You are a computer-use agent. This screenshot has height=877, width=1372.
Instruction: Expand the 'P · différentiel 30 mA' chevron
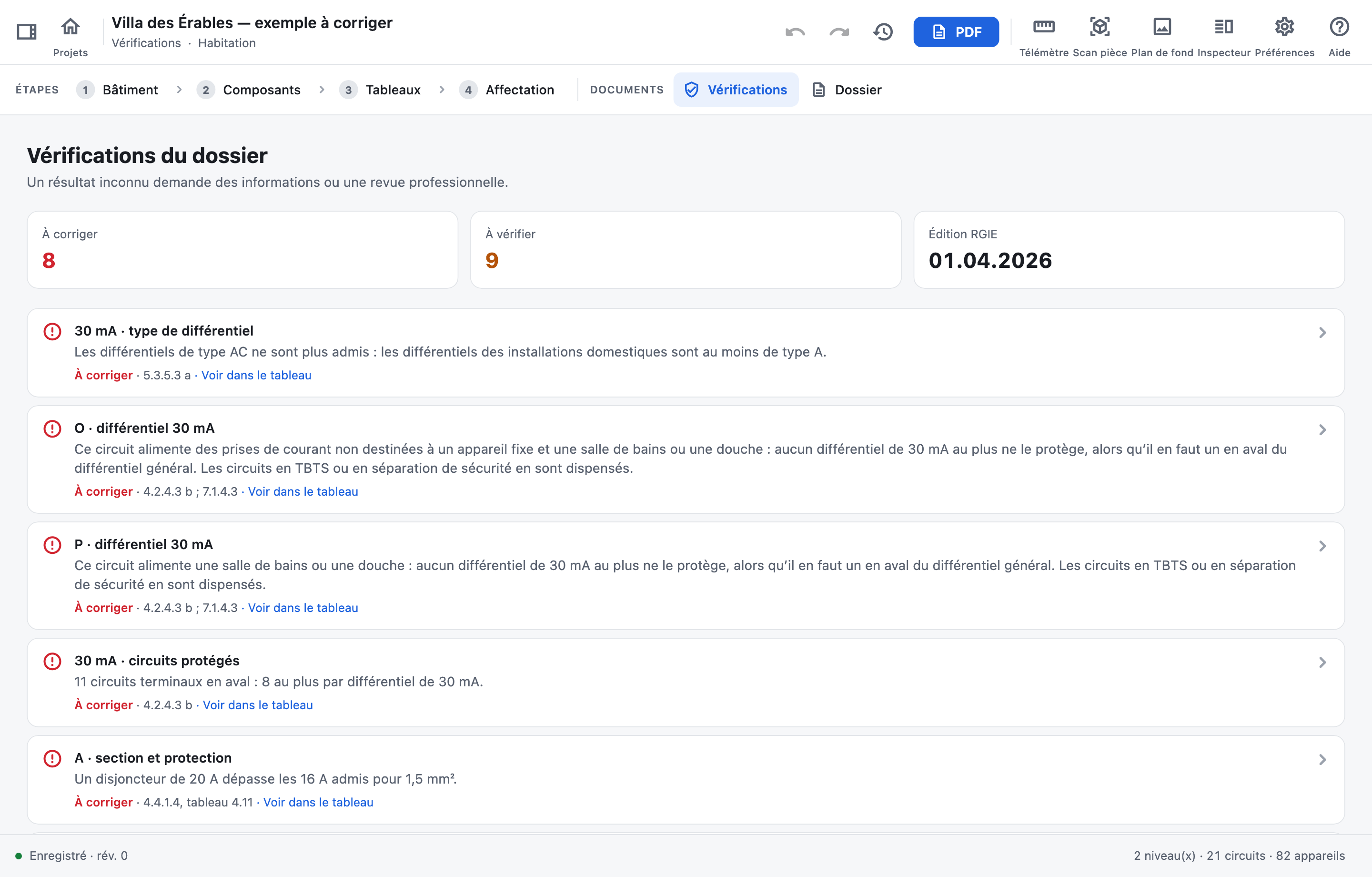pos(1322,546)
